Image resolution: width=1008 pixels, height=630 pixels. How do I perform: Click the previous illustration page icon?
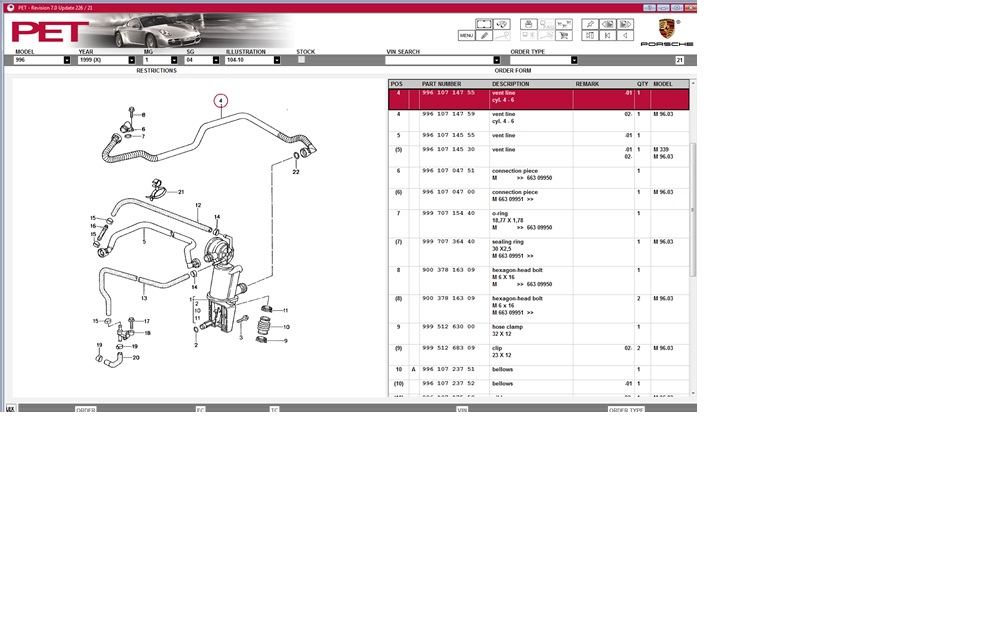click(x=608, y=24)
